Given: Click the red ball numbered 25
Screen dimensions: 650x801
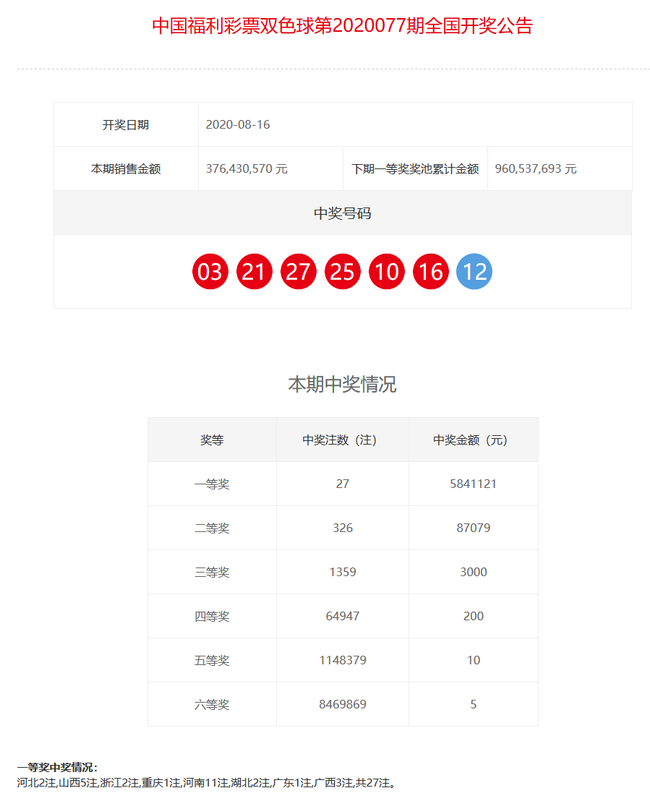Looking at the screenshot, I should click(x=342, y=271).
